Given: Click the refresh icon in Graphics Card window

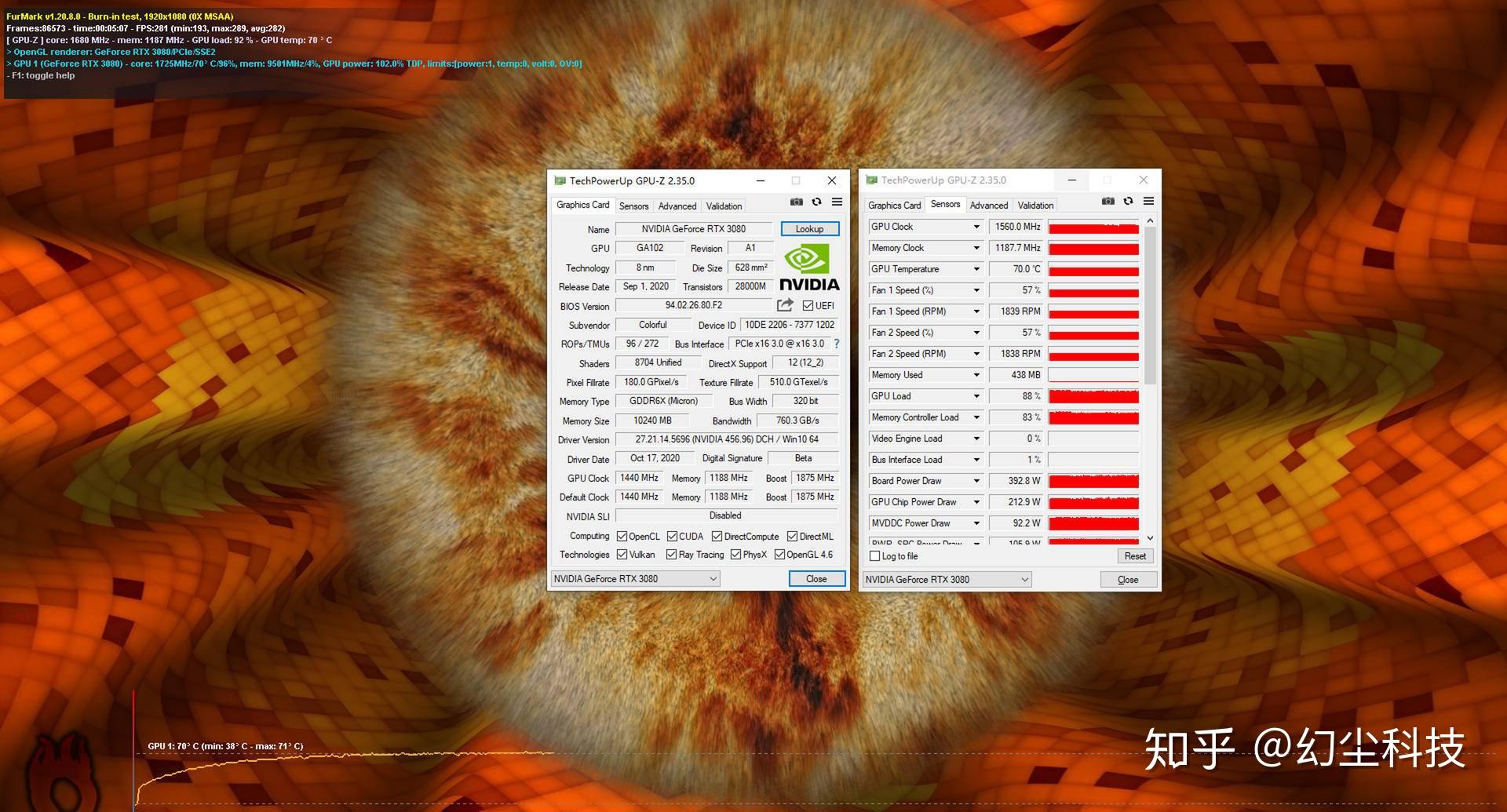Looking at the screenshot, I should point(817,202).
